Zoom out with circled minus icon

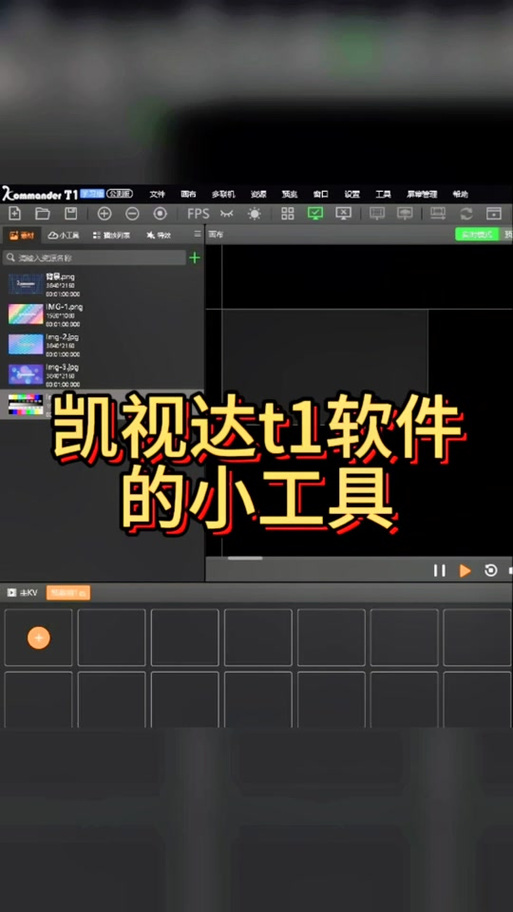click(x=132, y=213)
